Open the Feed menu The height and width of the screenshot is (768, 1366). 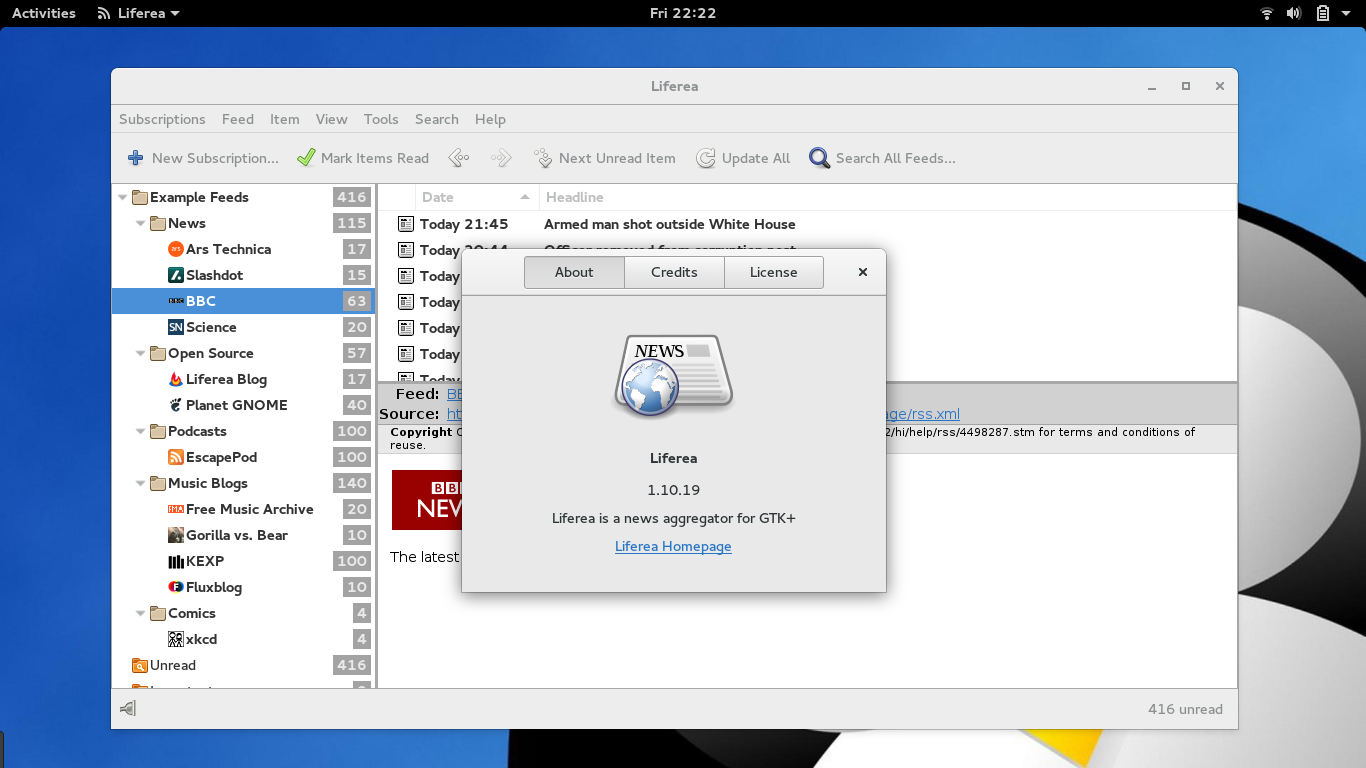[x=238, y=119]
